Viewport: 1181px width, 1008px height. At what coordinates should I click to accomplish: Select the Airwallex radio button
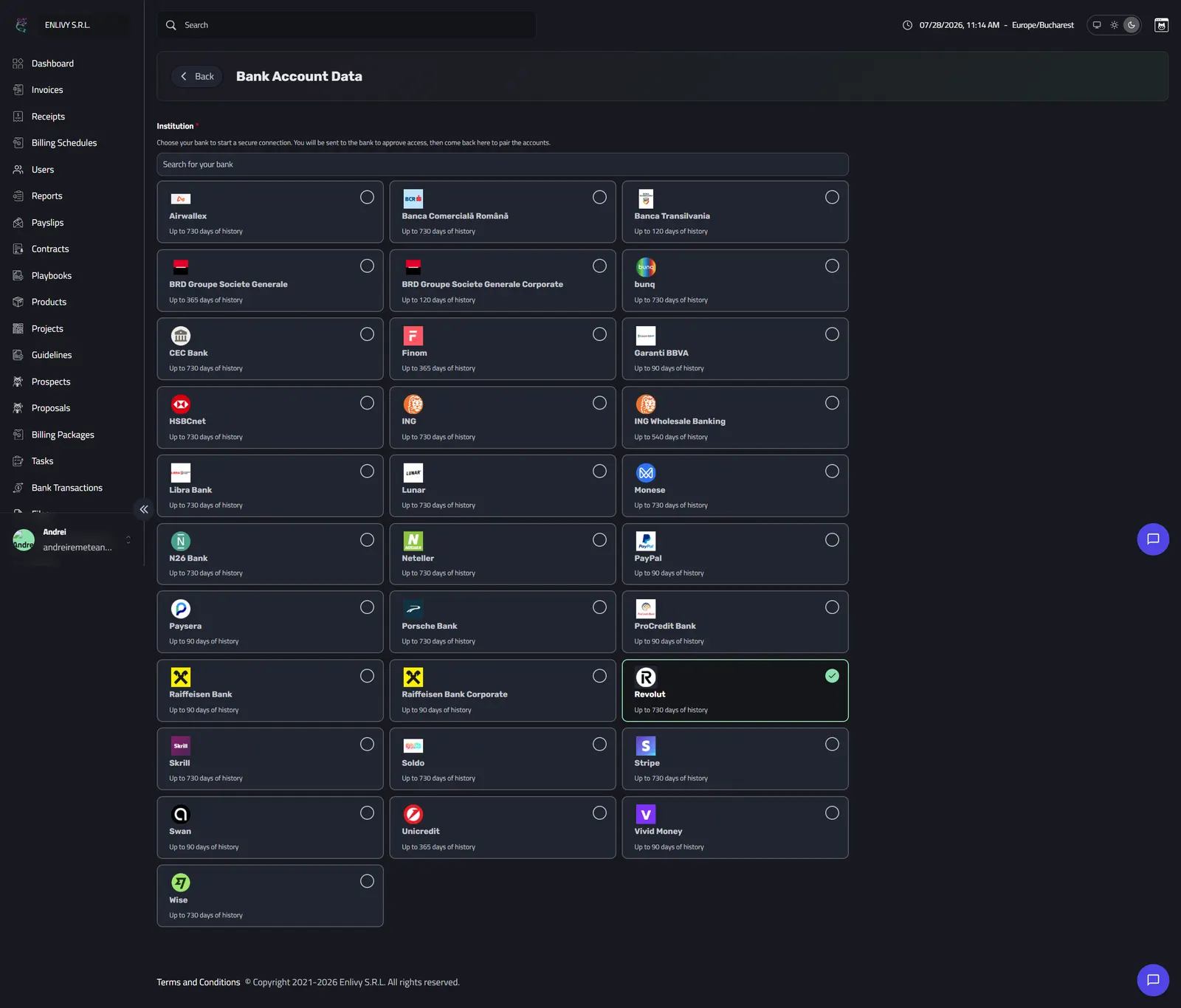pyautogui.click(x=367, y=197)
